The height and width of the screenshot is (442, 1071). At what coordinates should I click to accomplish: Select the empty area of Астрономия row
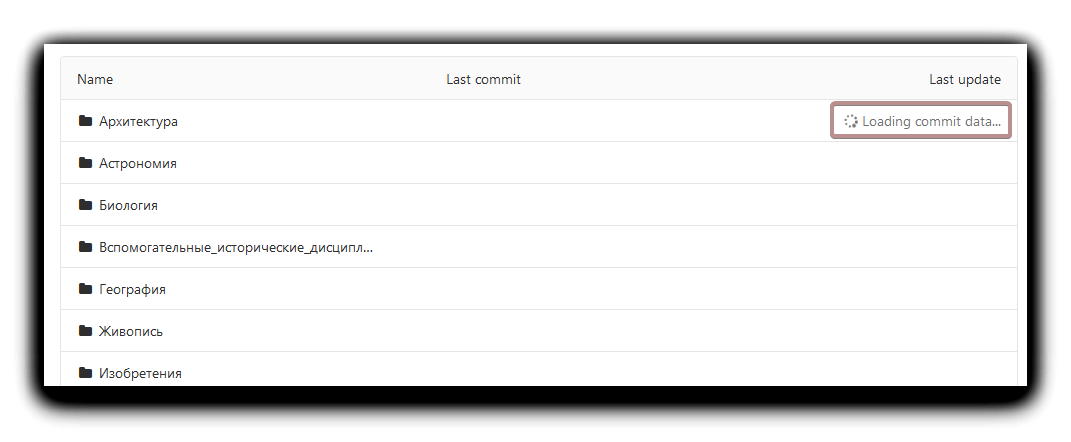(x=600, y=163)
